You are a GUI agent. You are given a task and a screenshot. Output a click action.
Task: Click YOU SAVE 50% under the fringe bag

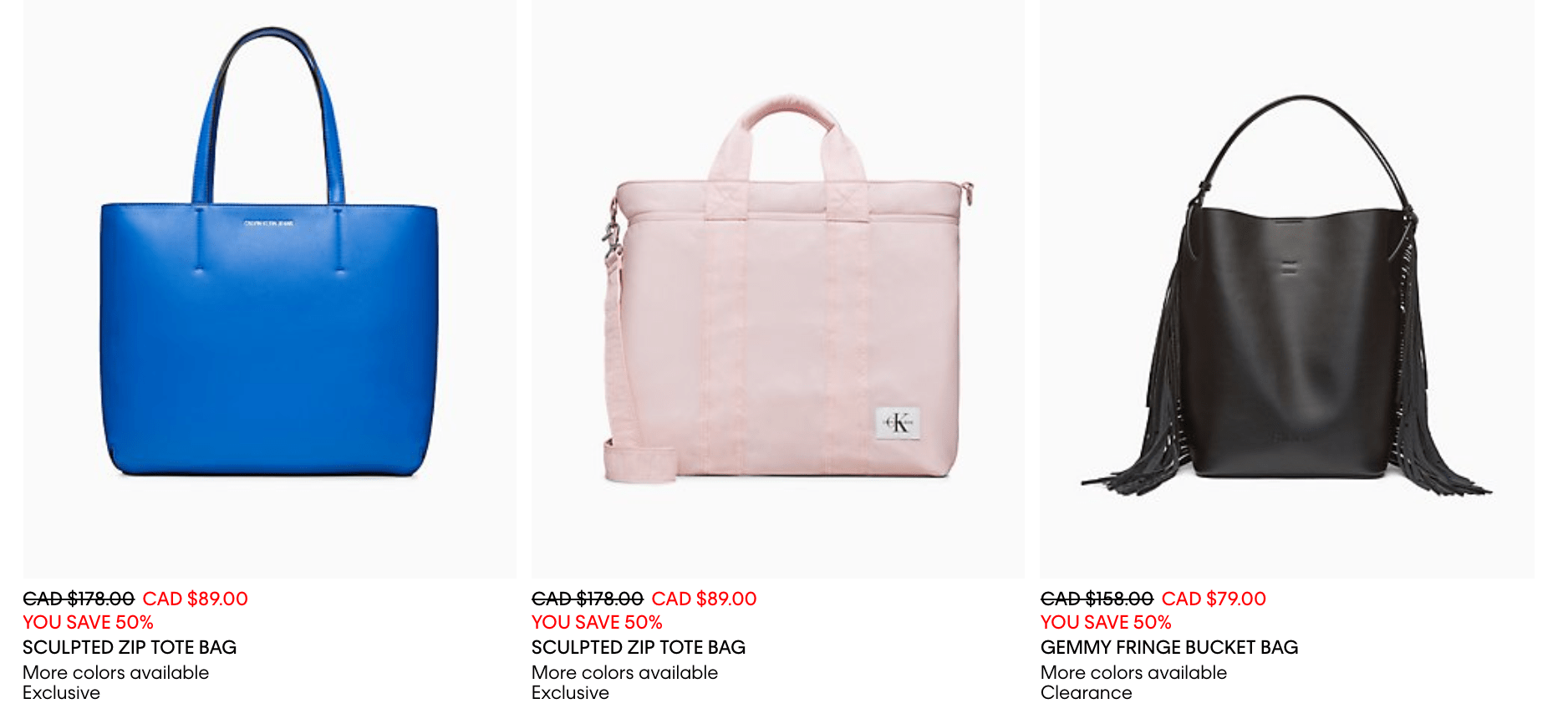[1106, 622]
